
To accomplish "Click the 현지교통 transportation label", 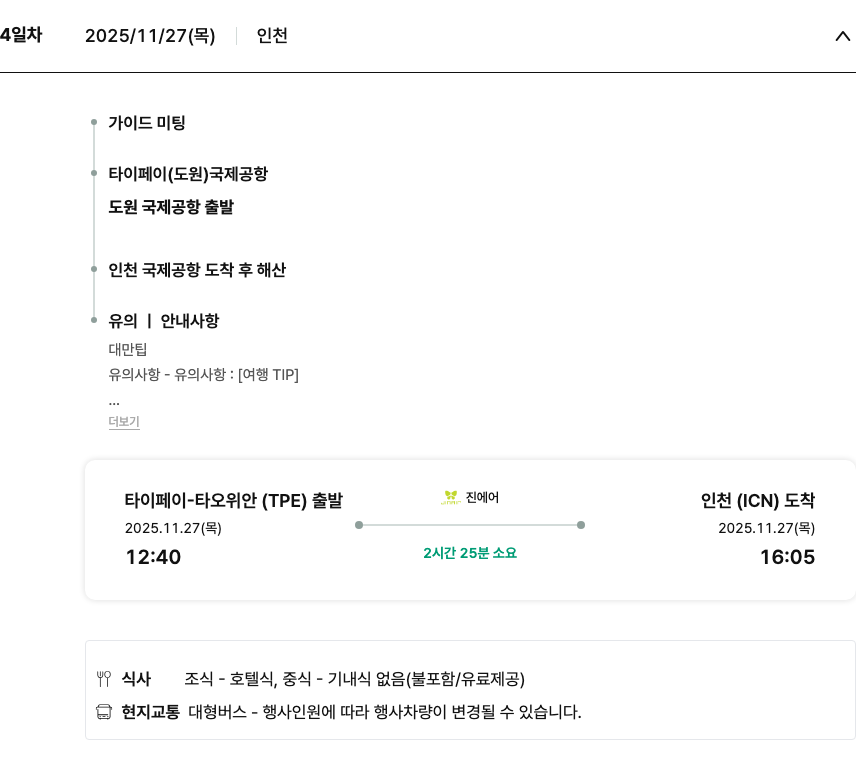I will click(150, 712).
